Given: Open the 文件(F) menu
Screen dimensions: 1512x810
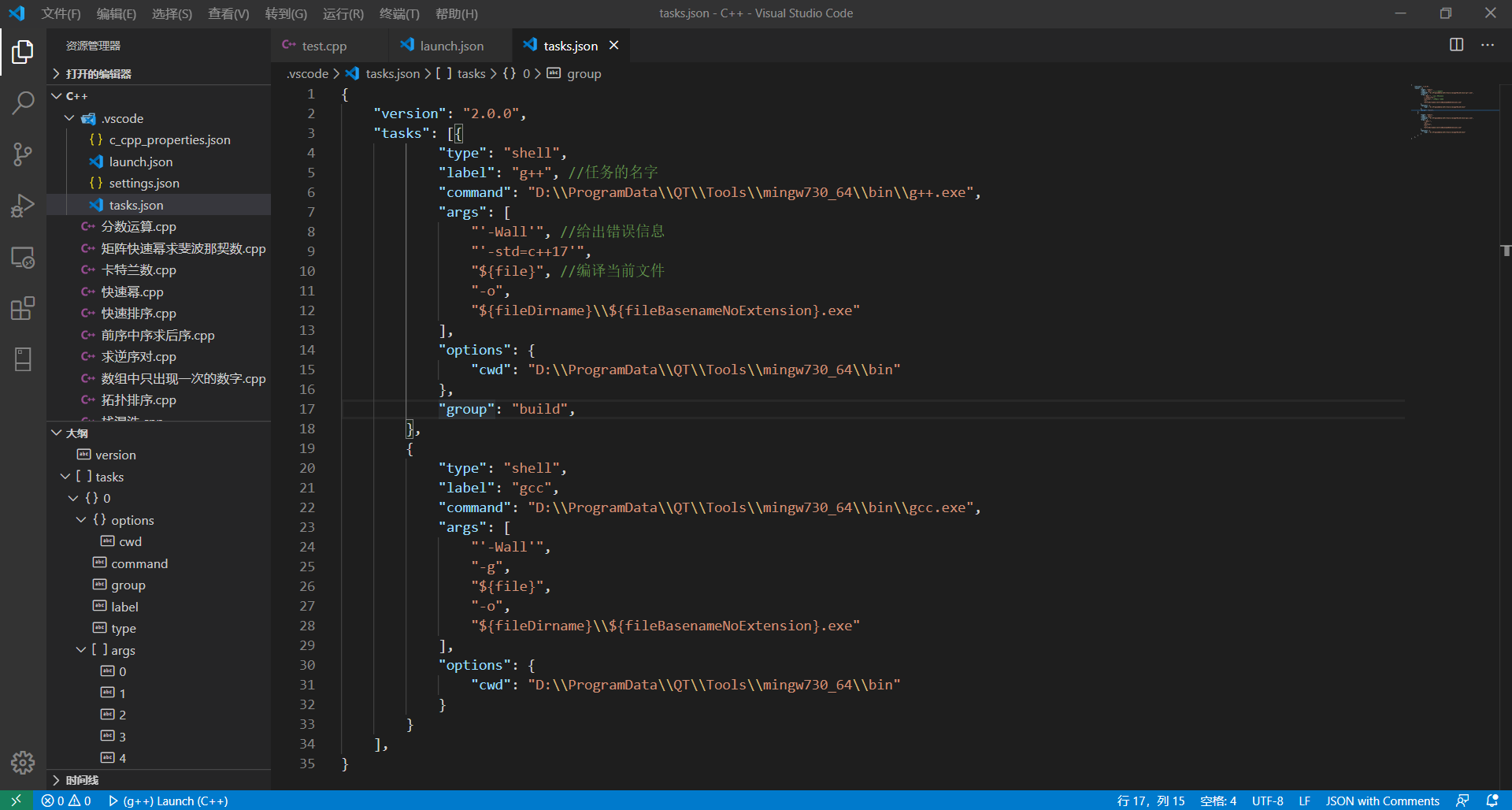Looking at the screenshot, I should click(61, 13).
